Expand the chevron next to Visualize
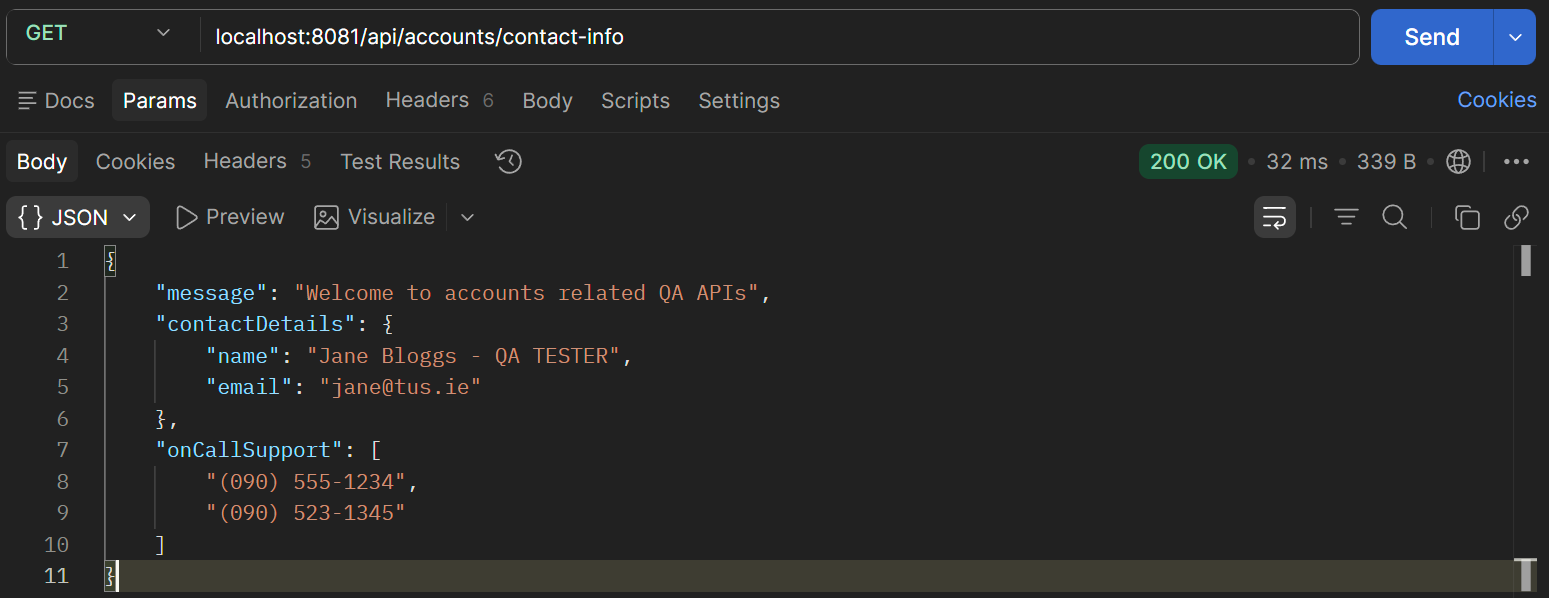1549x598 pixels. point(467,217)
